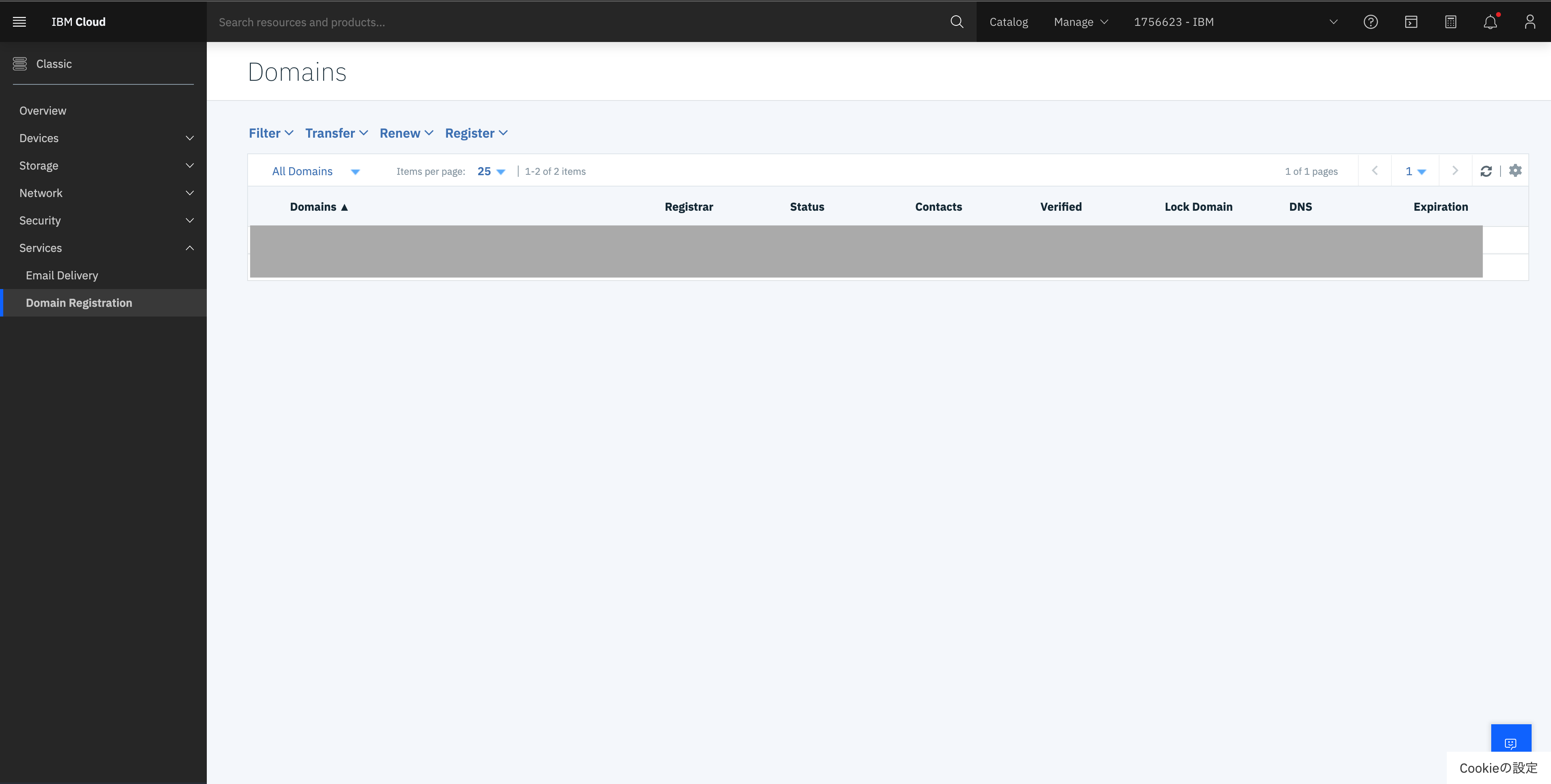Open the Manage menu

(x=1080, y=22)
